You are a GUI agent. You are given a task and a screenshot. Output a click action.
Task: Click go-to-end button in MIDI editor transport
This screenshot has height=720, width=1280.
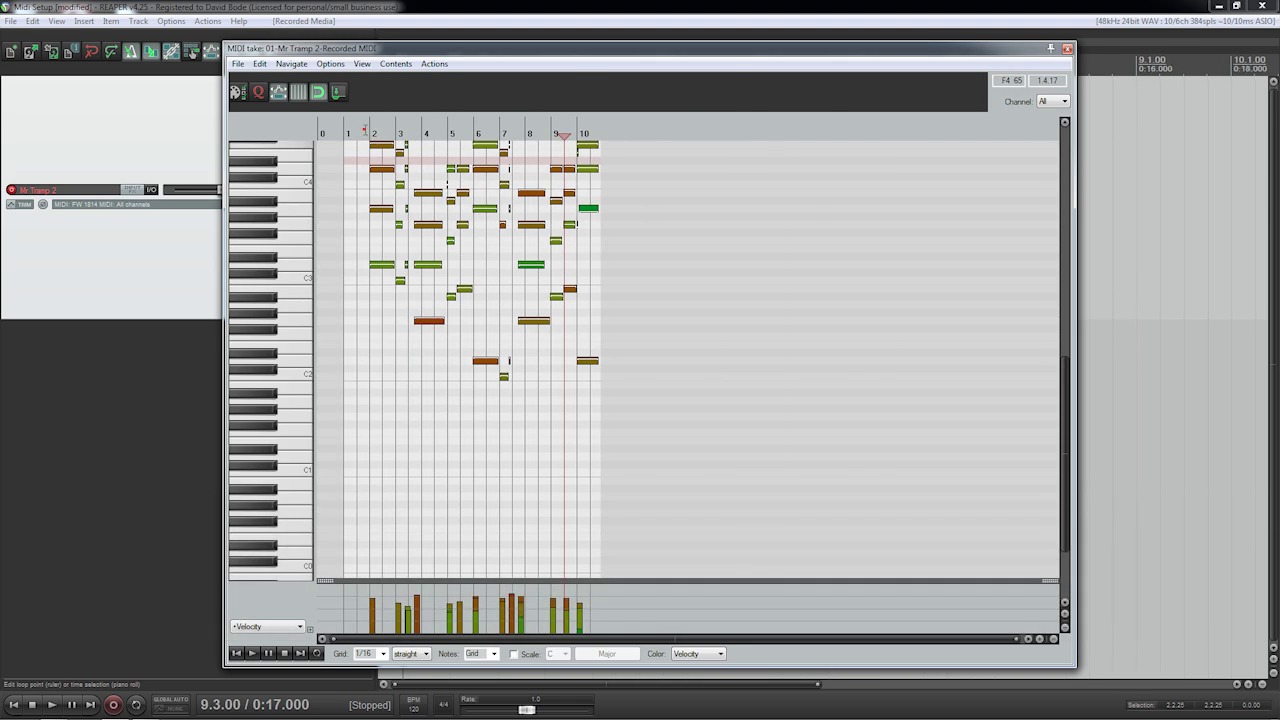tap(300, 654)
